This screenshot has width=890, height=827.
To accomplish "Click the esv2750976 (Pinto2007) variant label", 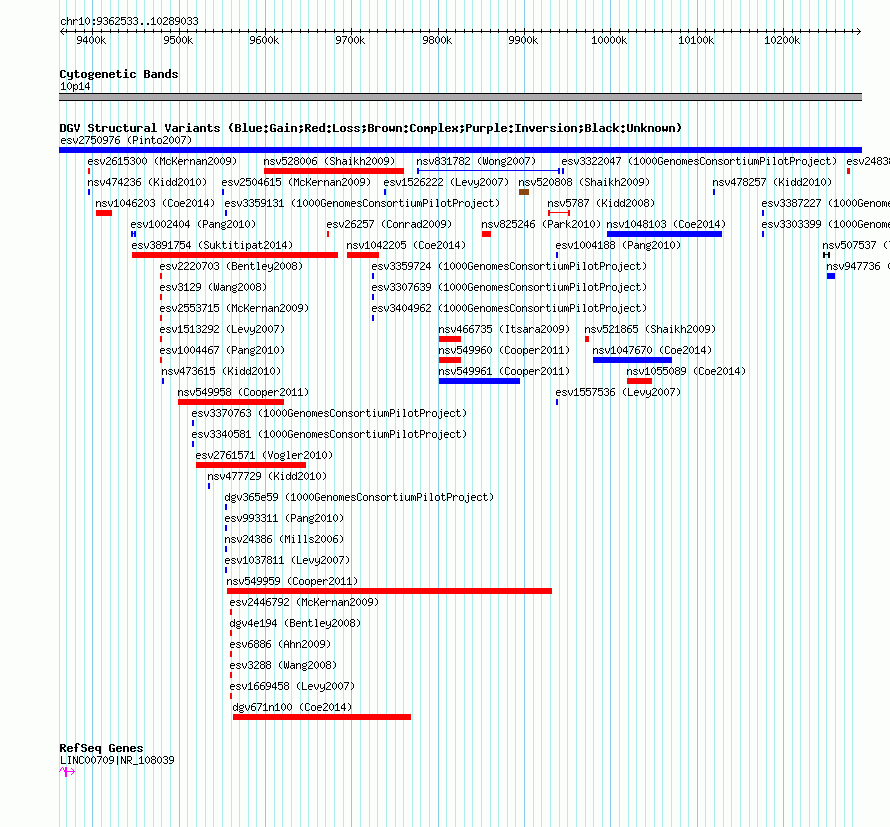I will 126,140.
